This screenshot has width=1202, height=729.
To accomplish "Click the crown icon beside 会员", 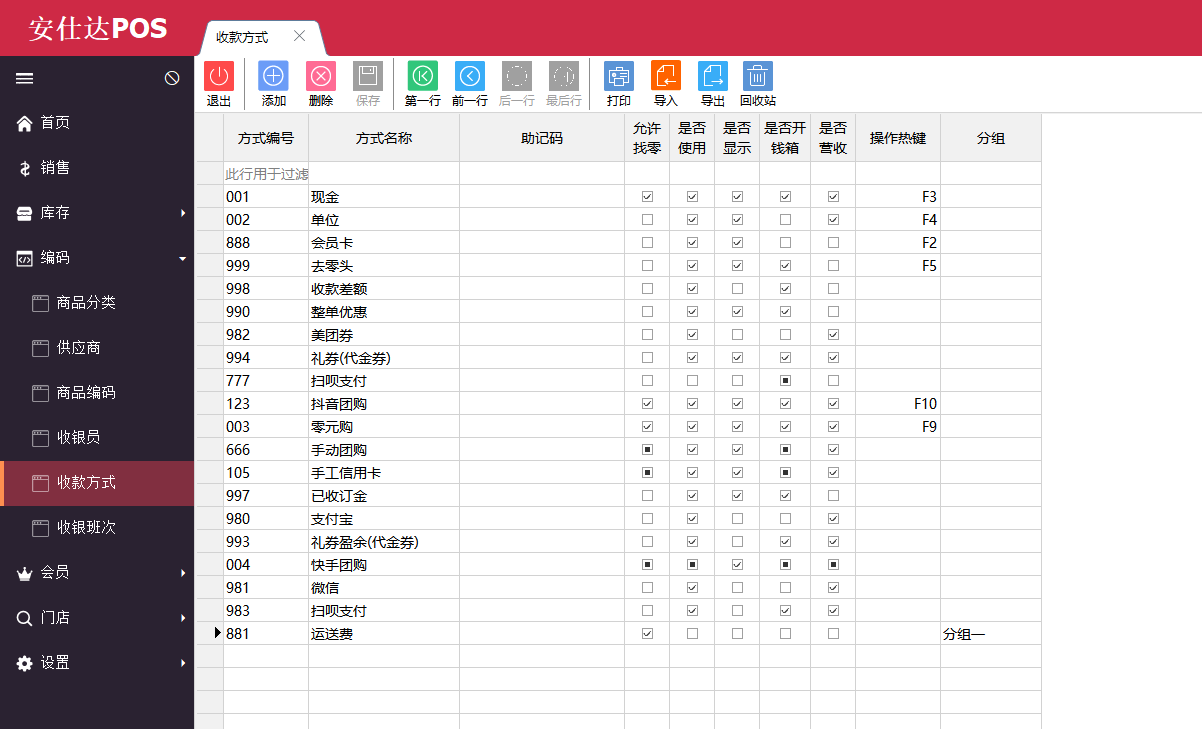I will [x=25, y=573].
